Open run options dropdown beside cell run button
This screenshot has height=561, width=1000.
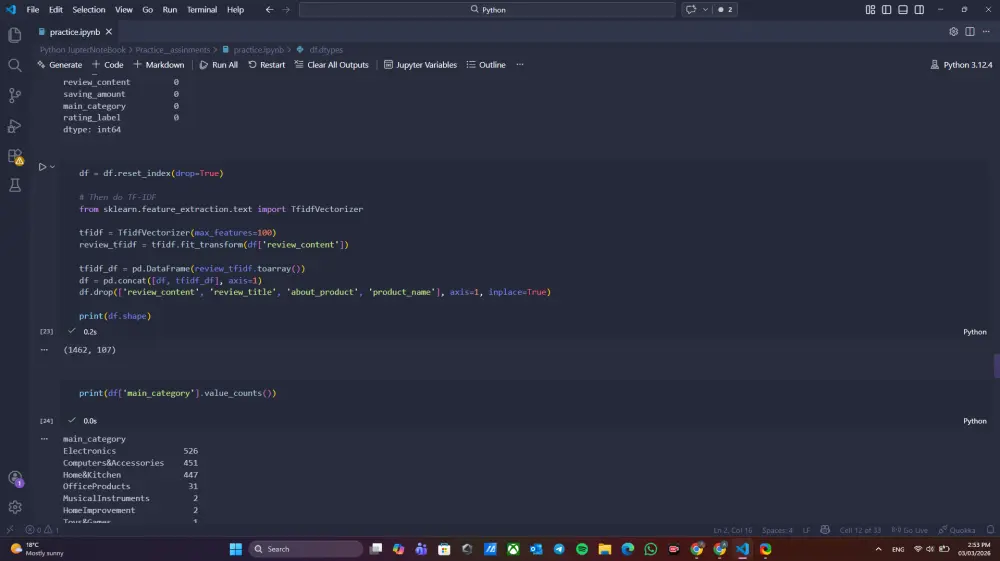pos(52,167)
